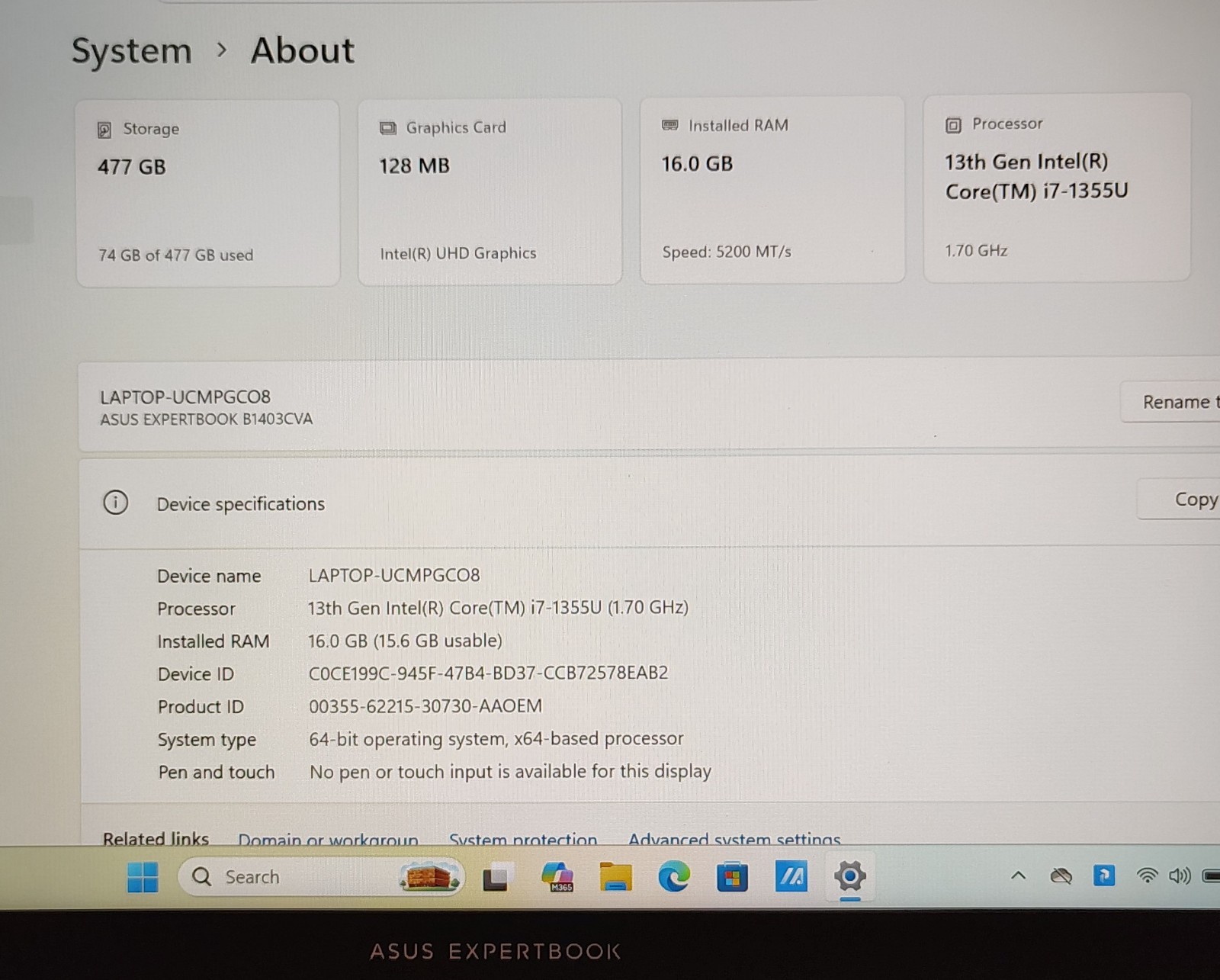Open File Explorer from taskbar

tap(615, 877)
